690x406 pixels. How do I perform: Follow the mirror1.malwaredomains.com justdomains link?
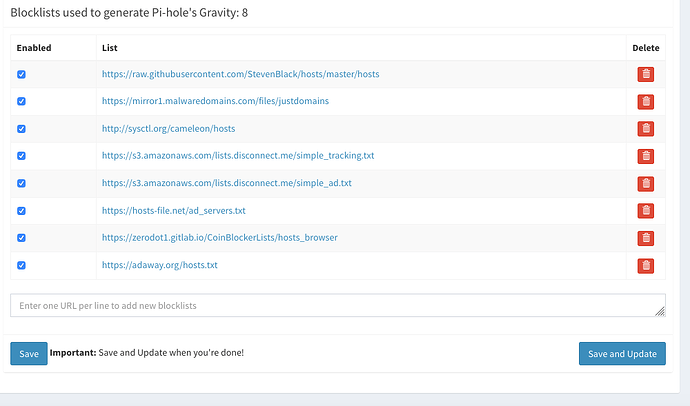click(x=215, y=101)
